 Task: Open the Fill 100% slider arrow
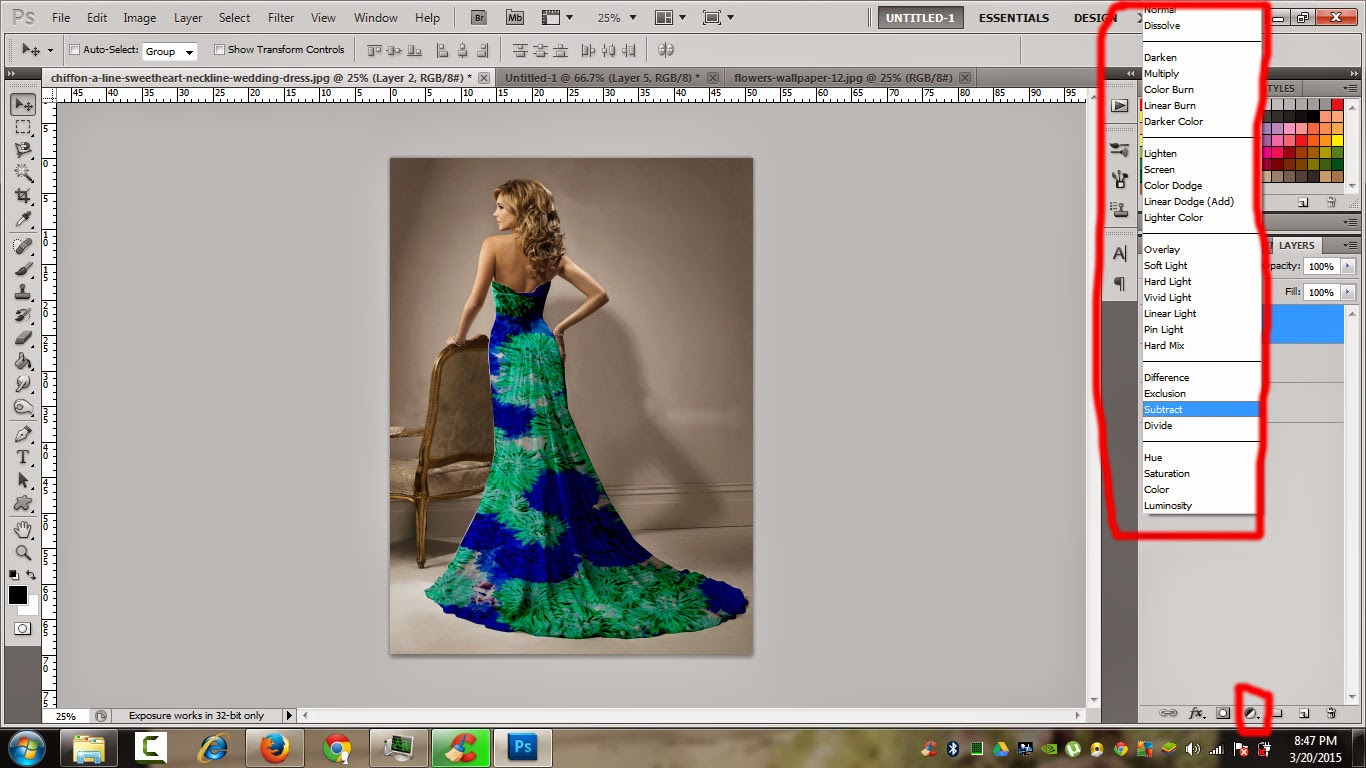(x=1348, y=292)
